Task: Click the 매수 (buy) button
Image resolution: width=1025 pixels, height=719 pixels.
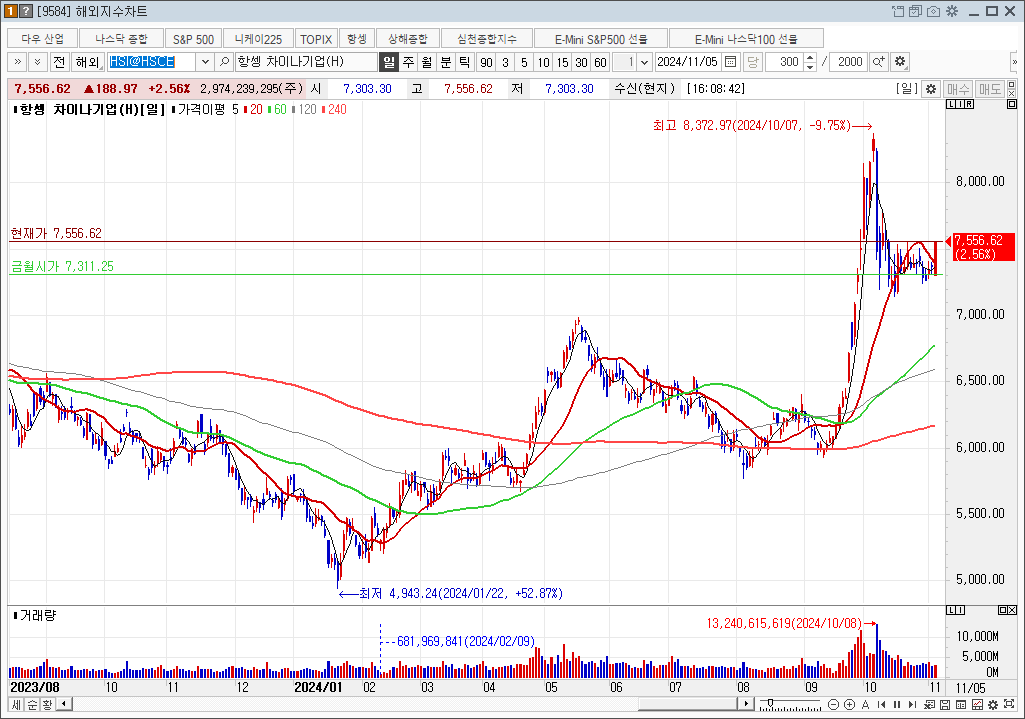Action: [958, 89]
